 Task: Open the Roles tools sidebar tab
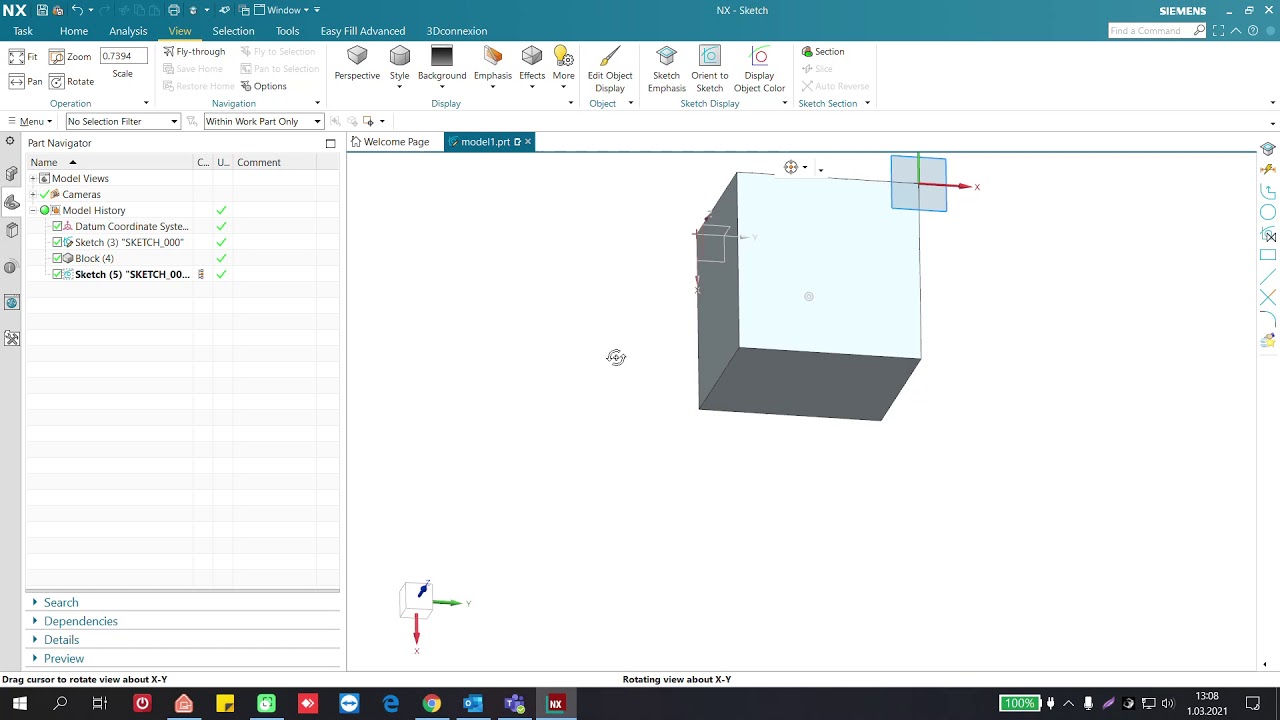pos(12,339)
